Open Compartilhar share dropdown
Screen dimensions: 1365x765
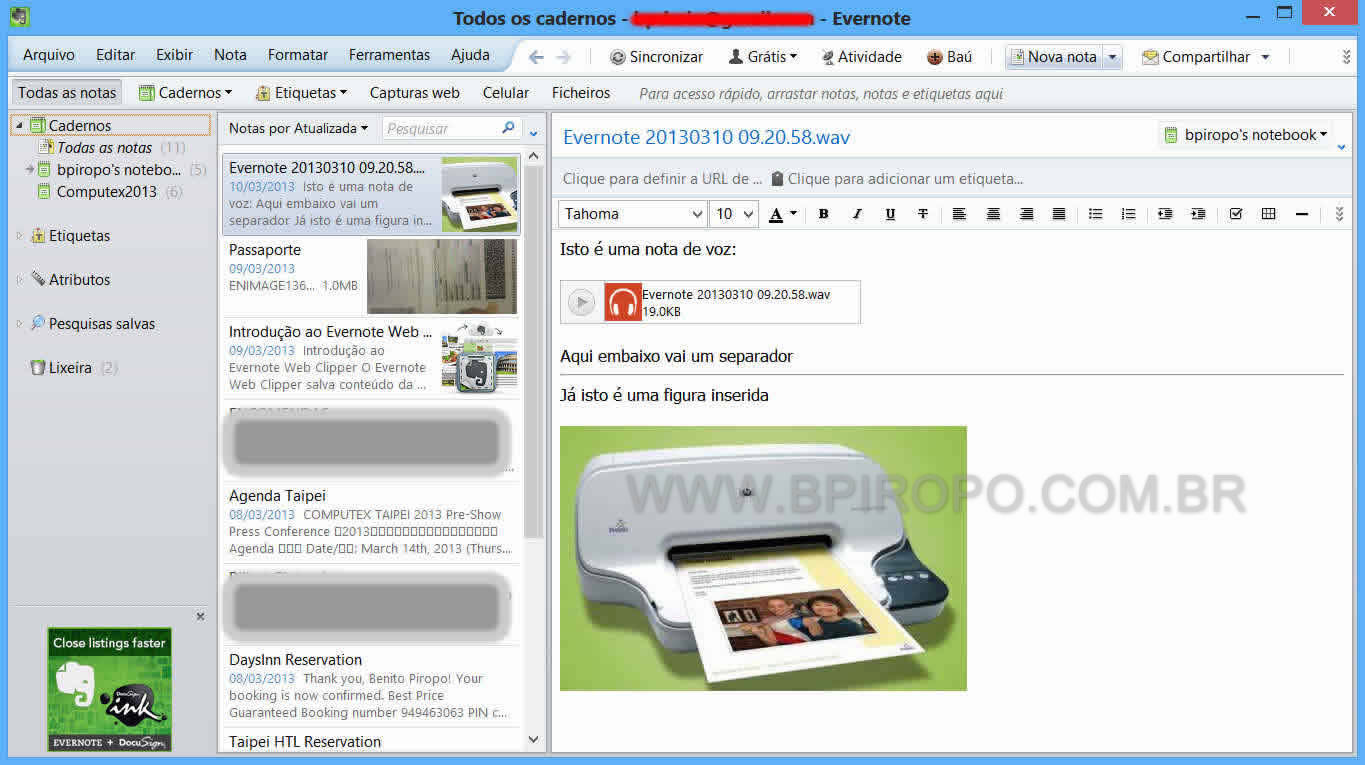click(x=1205, y=57)
